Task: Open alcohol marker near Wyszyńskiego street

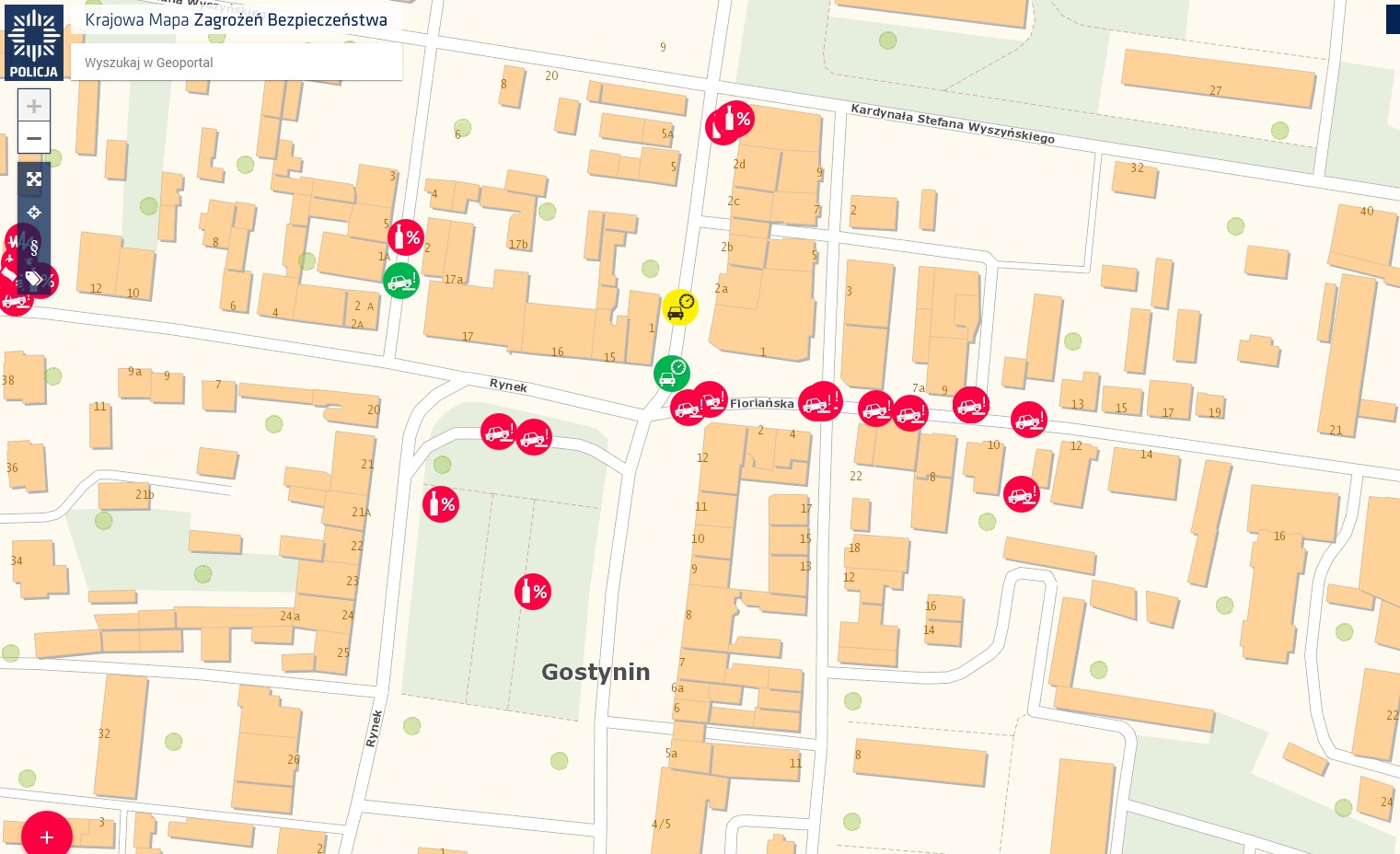Action: click(735, 119)
